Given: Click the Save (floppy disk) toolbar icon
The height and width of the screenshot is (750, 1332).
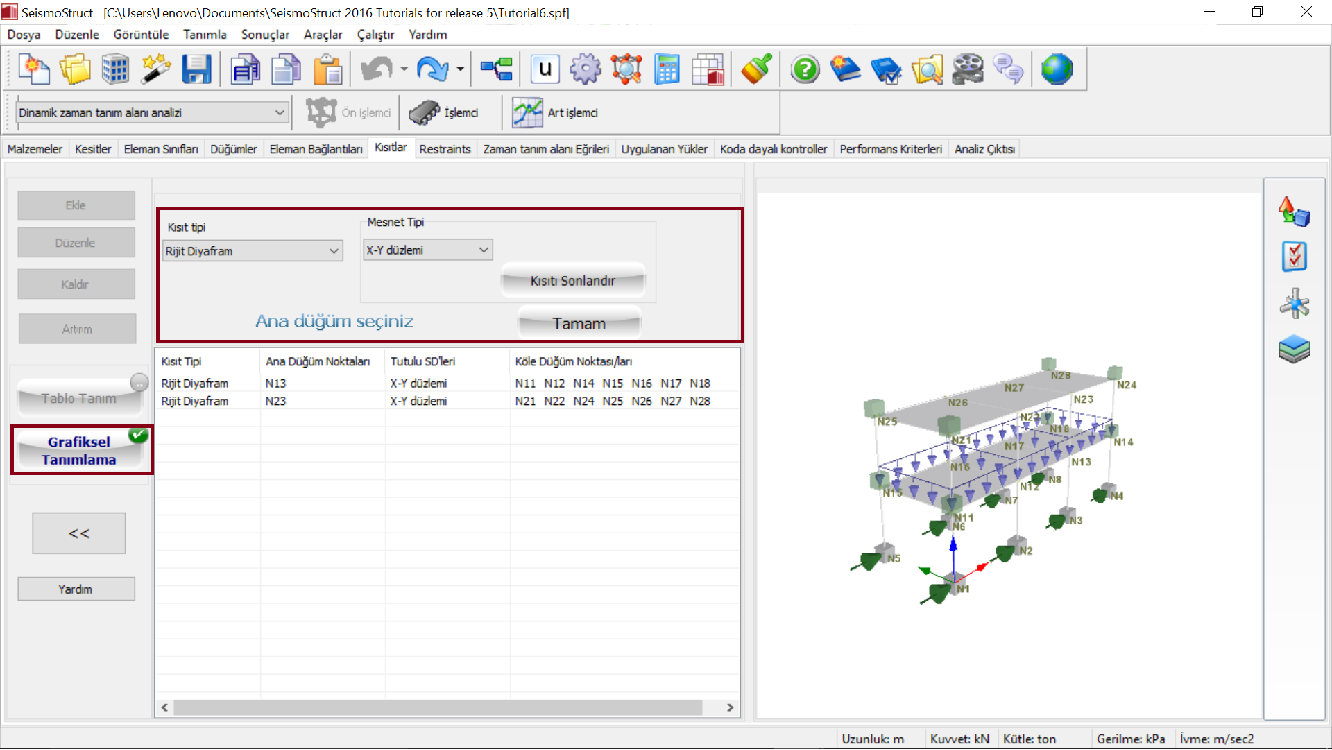Looking at the screenshot, I should click(x=196, y=70).
